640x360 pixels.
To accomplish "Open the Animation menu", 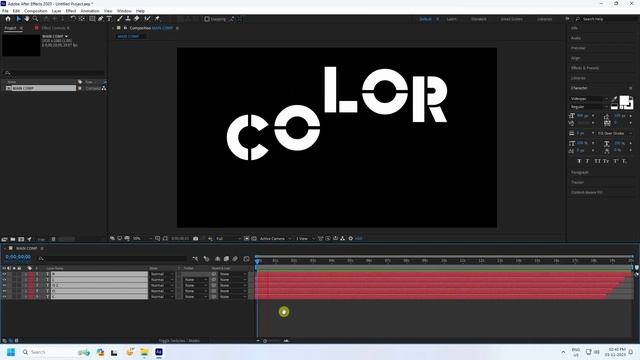I will pyautogui.click(x=90, y=11).
